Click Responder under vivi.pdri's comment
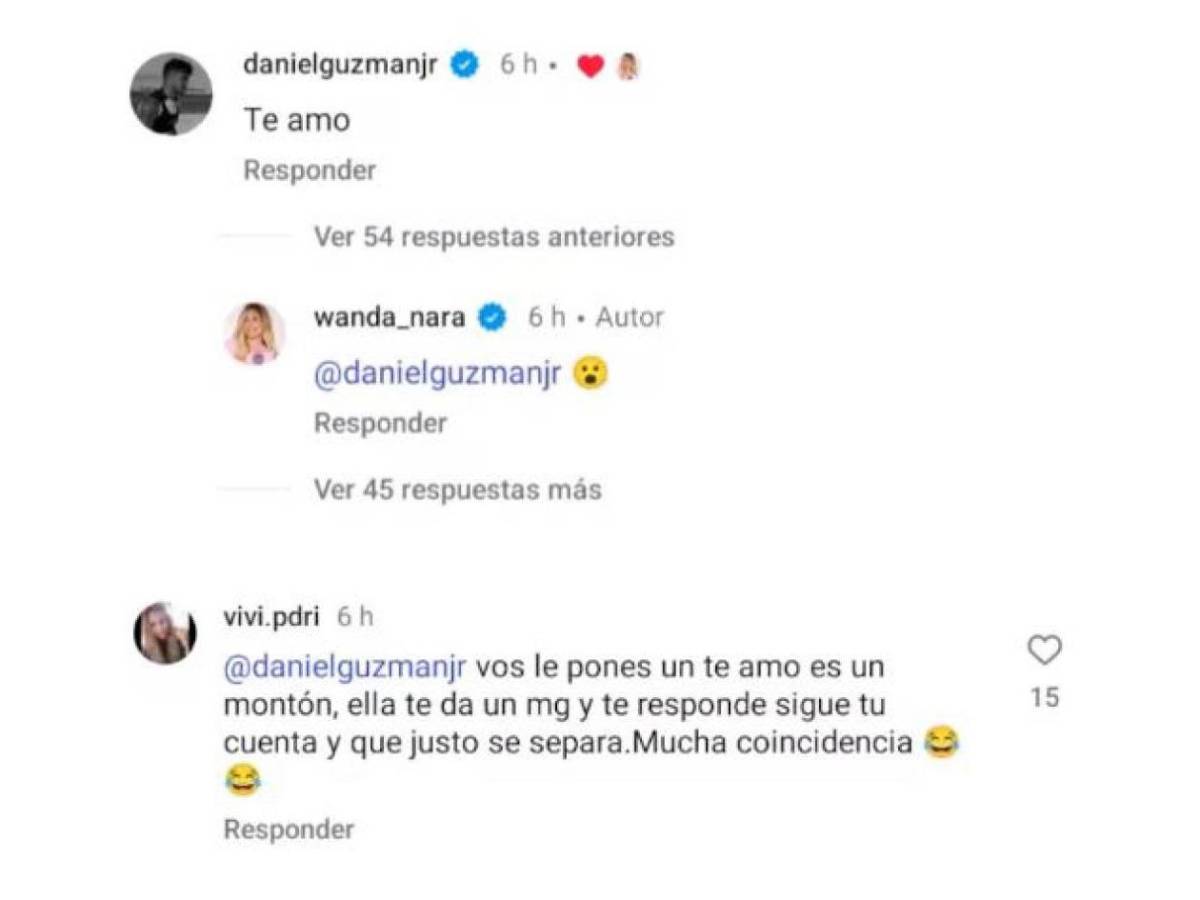 coord(287,828)
